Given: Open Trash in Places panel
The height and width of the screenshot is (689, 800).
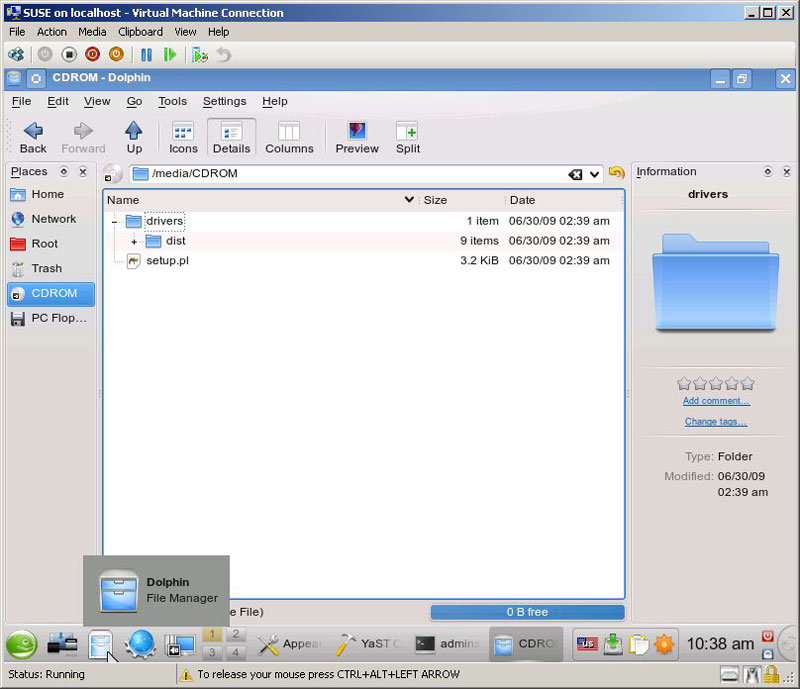Looking at the screenshot, I should point(51,268).
